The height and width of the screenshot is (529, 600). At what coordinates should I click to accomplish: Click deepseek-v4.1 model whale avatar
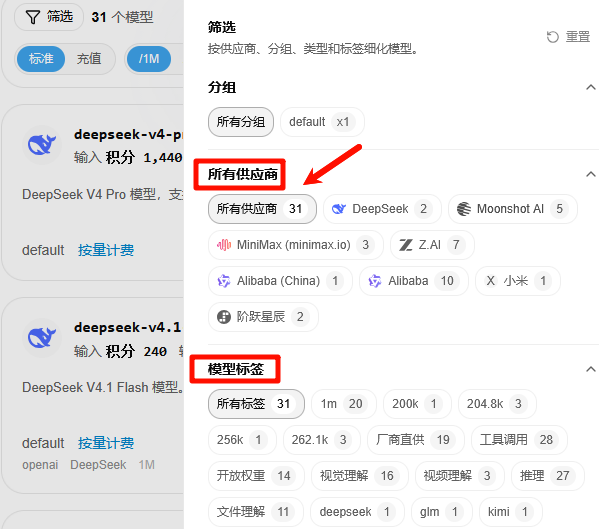point(42,338)
